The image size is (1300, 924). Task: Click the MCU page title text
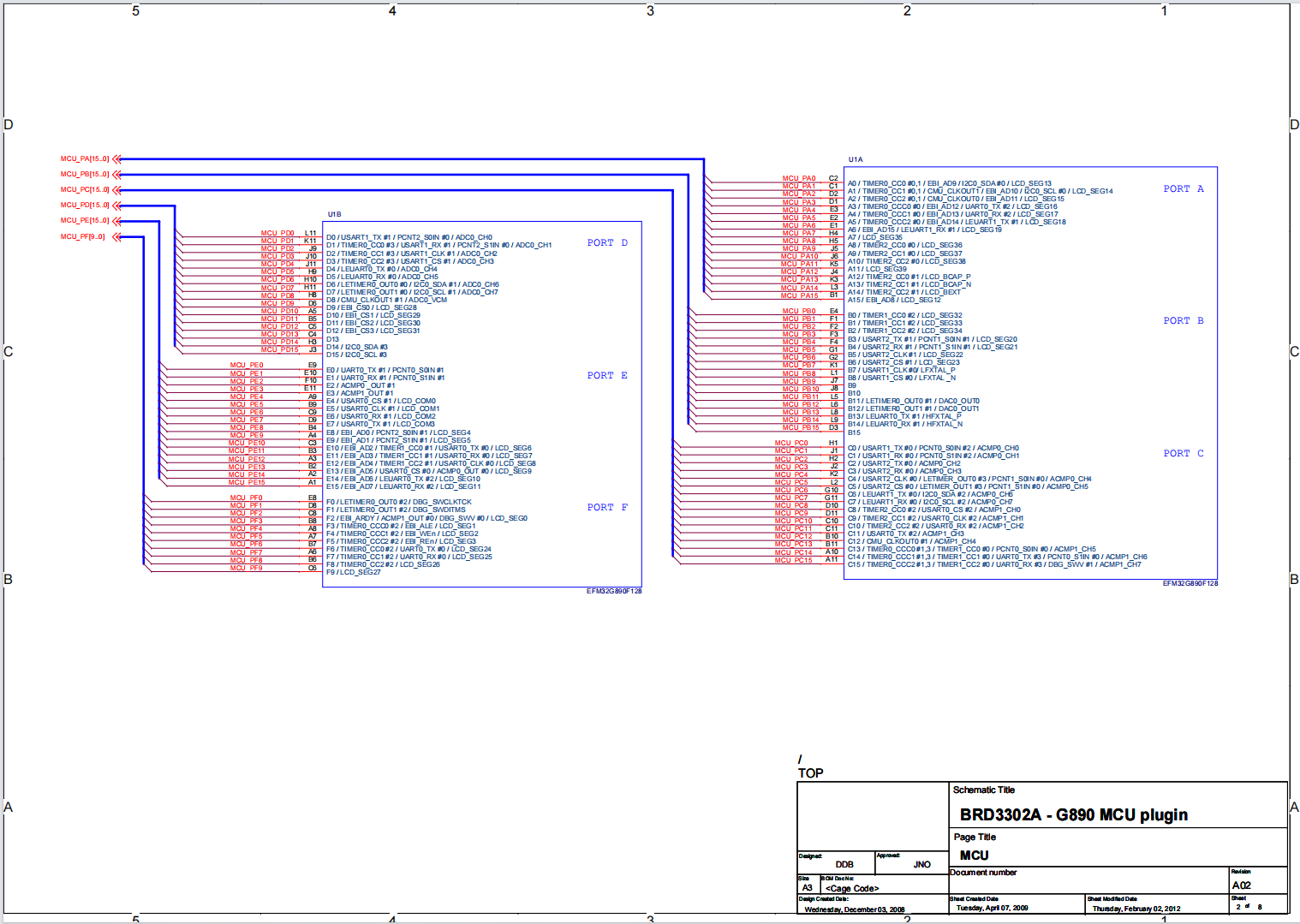coord(974,855)
